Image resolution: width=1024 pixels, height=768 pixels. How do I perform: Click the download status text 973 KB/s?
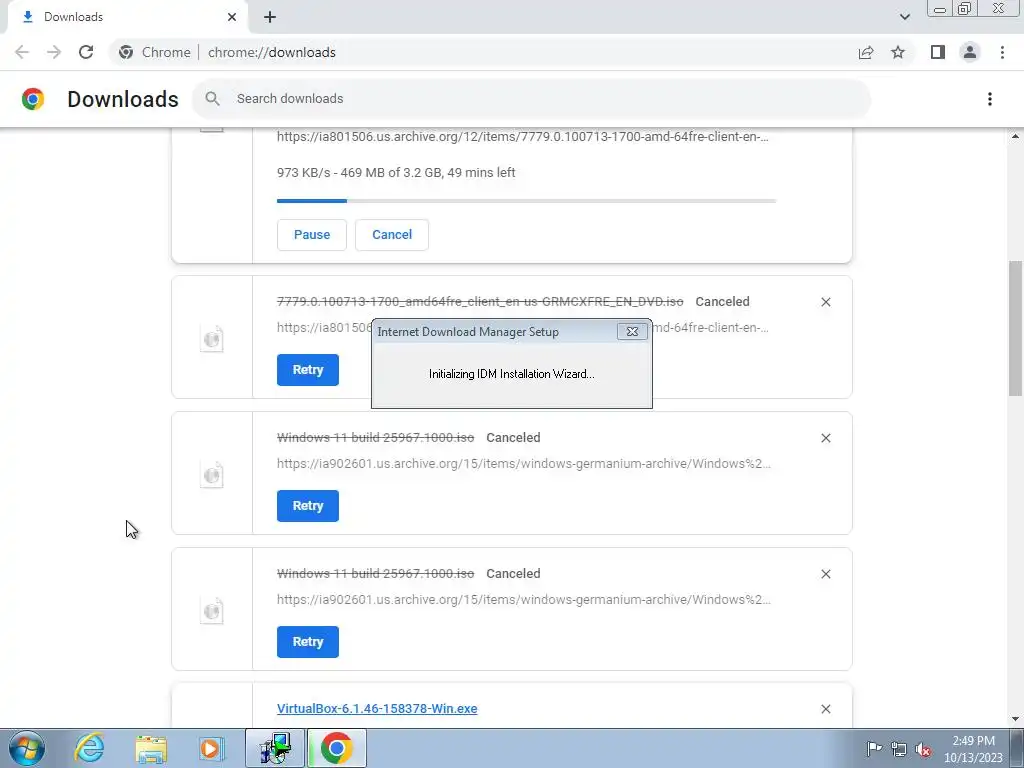pyautogui.click(x=396, y=172)
